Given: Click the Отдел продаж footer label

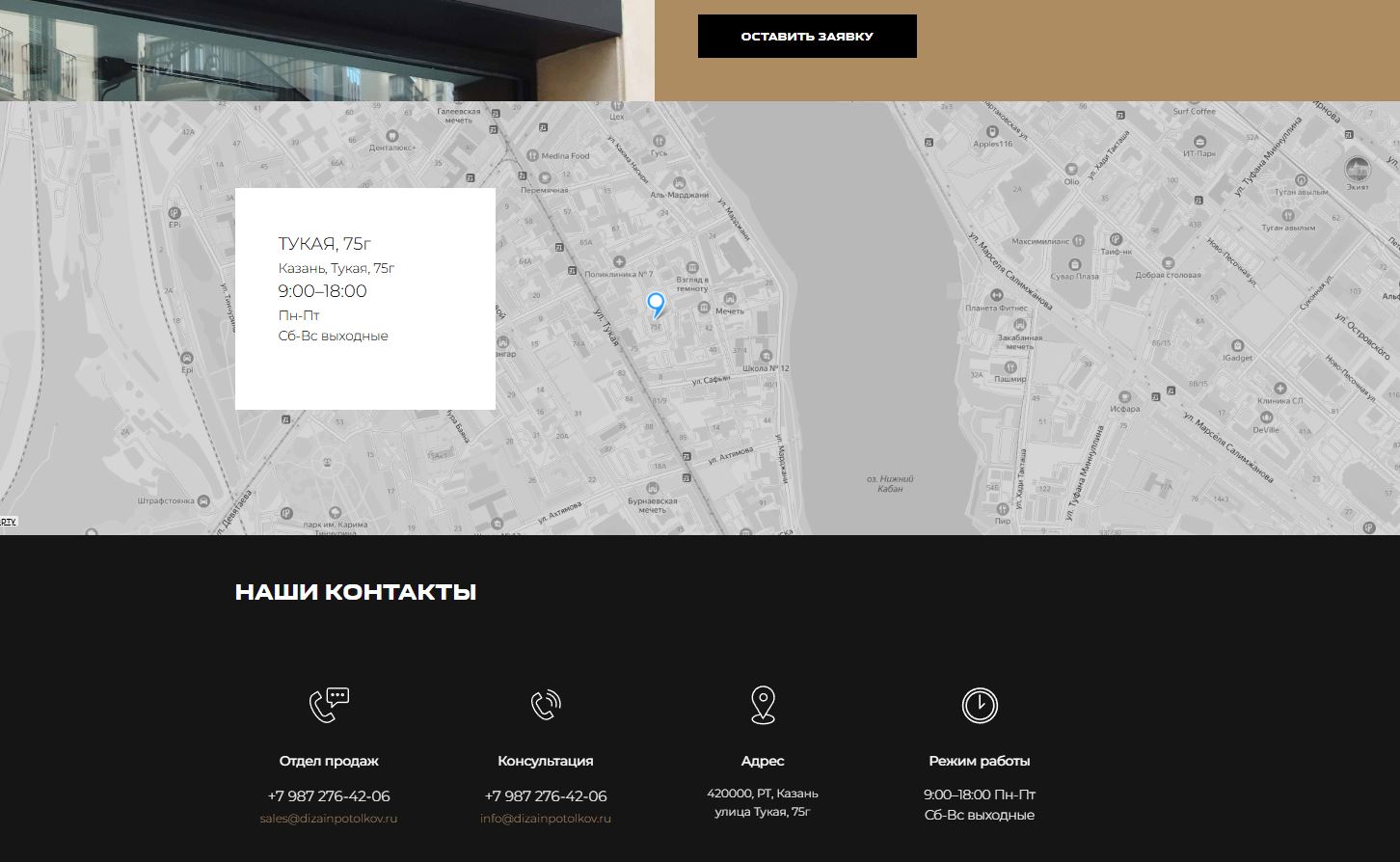Looking at the screenshot, I should click(329, 761).
